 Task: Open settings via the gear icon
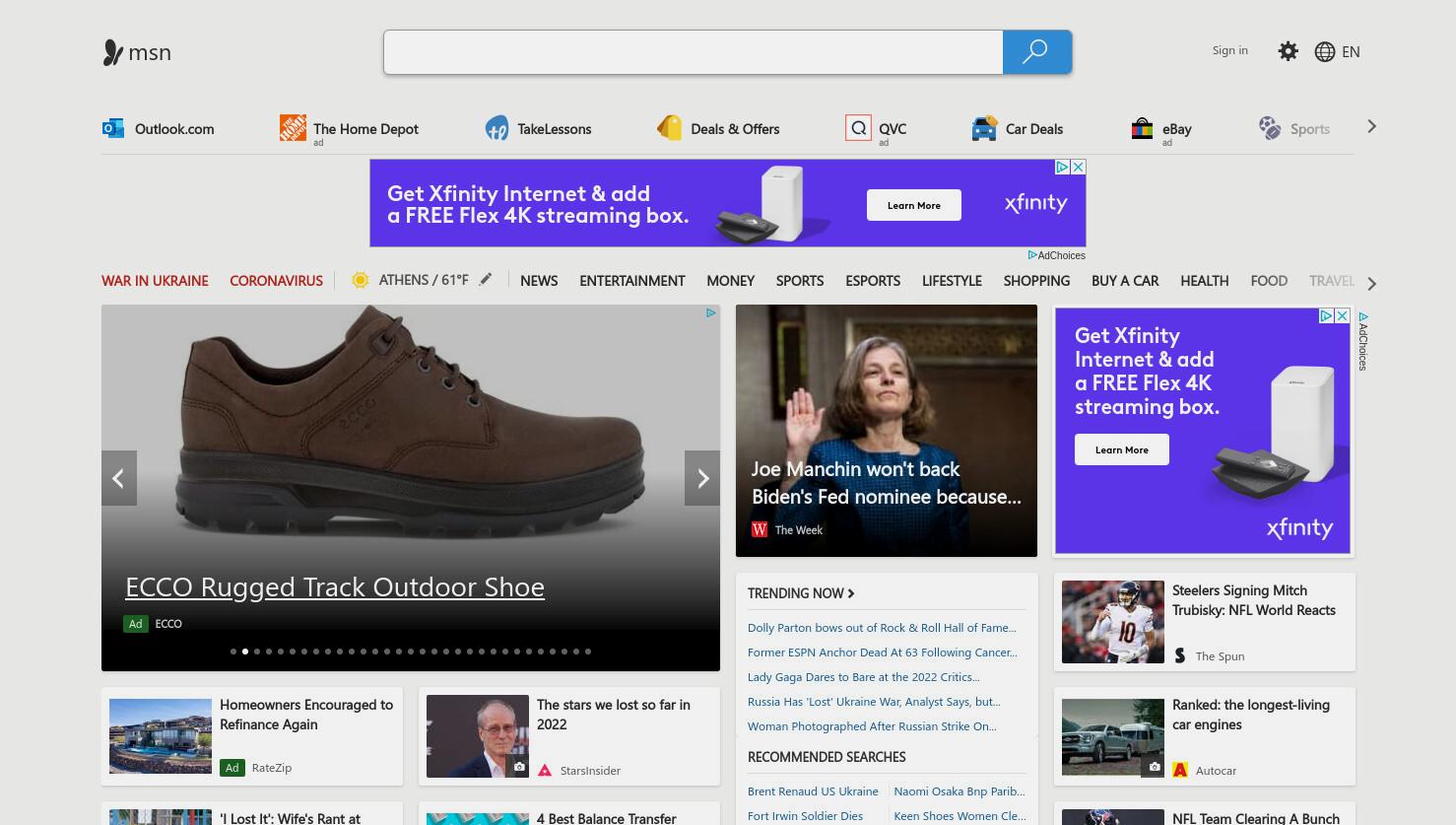click(x=1288, y=51)
